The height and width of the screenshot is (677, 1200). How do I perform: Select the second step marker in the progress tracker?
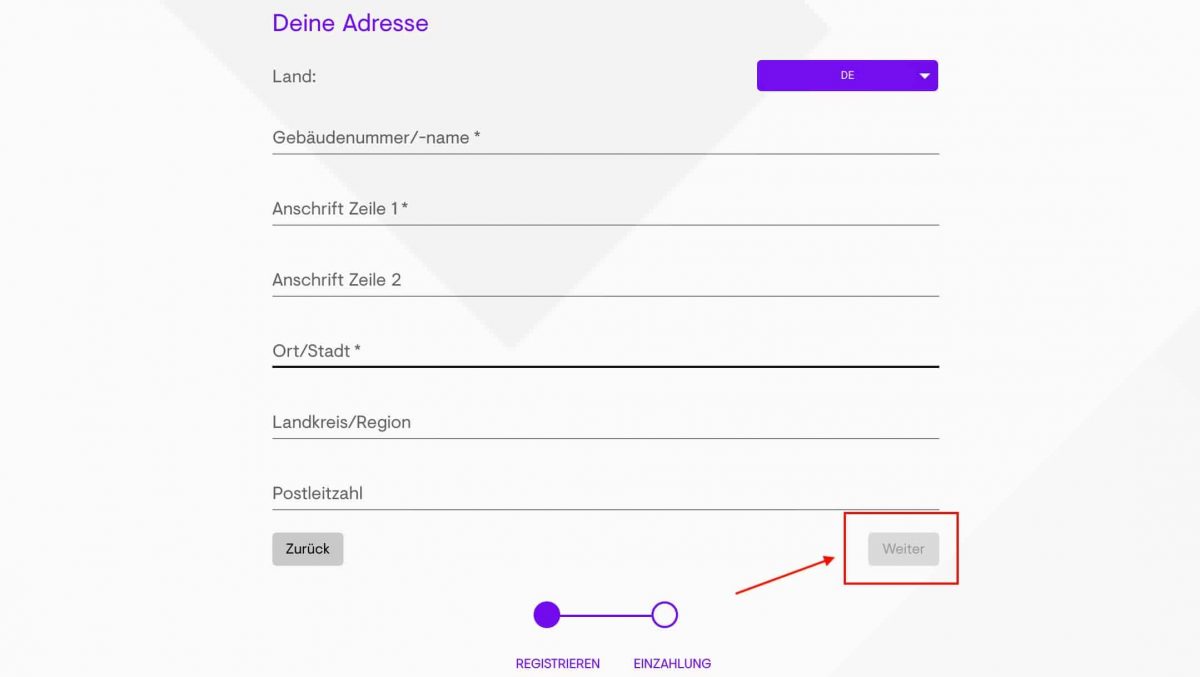(665, 615)
